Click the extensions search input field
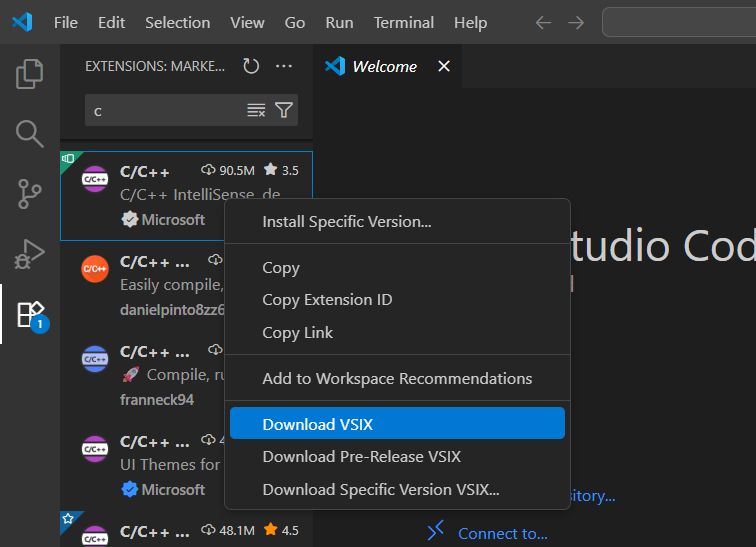Viewport: 756px width, 547px height. pos(165,110)
